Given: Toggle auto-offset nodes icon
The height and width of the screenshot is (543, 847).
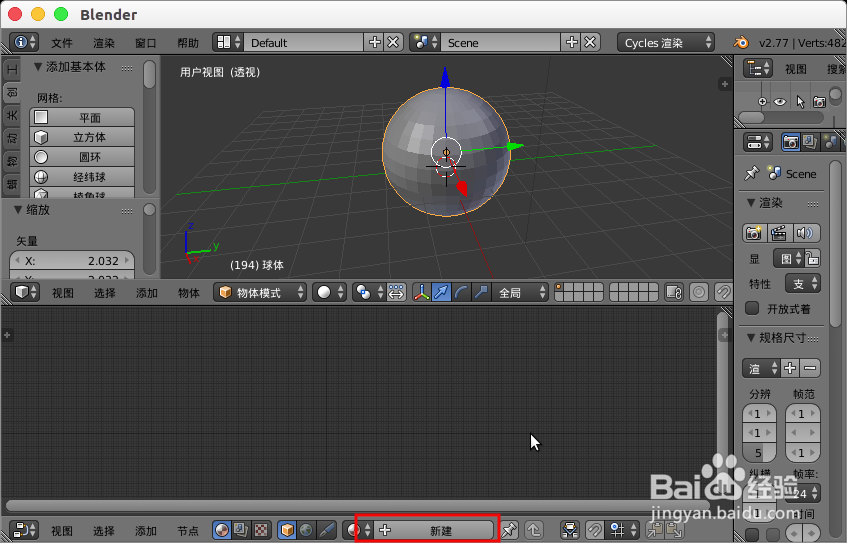Looking at the screenshot, I should 570,531.
